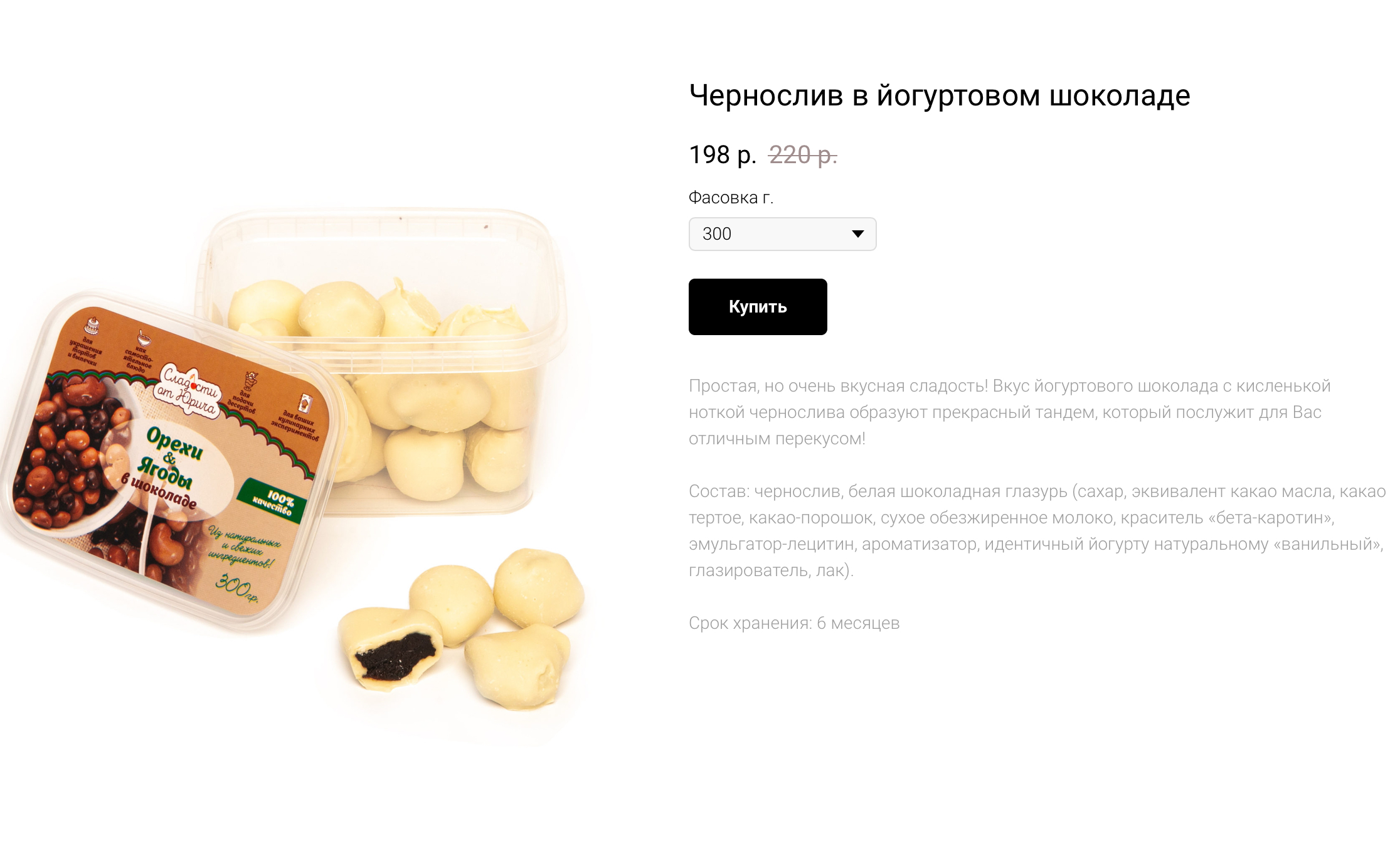Click the green 100% качество badge
Screen dimensions: 1400x851
[272, 501]
